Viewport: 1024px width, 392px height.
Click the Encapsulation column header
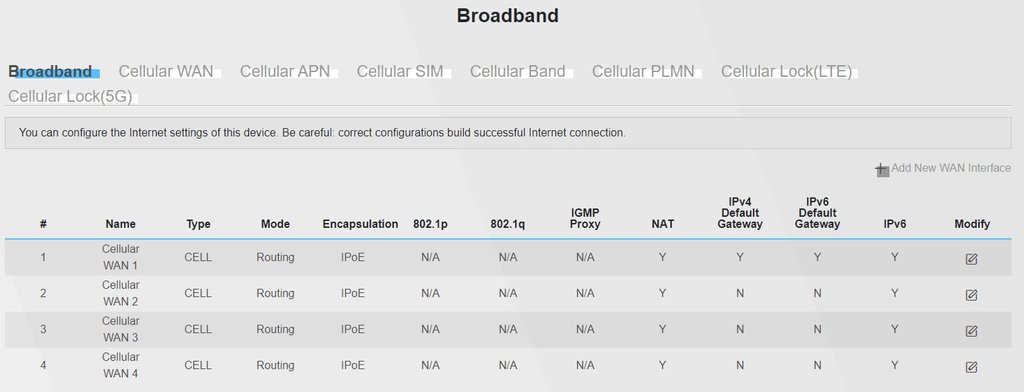click(x=360, y=224)
